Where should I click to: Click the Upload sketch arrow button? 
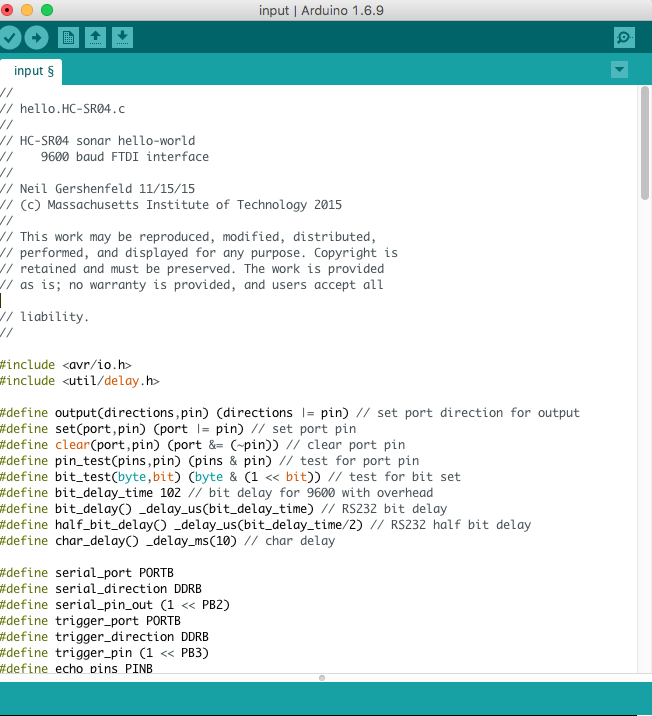(37, 37)
